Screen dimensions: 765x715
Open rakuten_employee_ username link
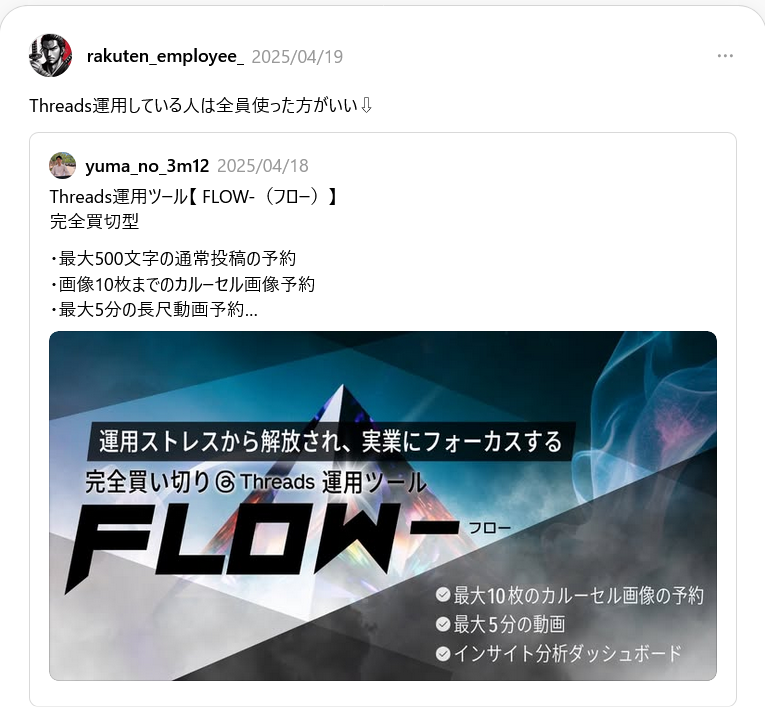pyautogui.click(x=165, y=57)
